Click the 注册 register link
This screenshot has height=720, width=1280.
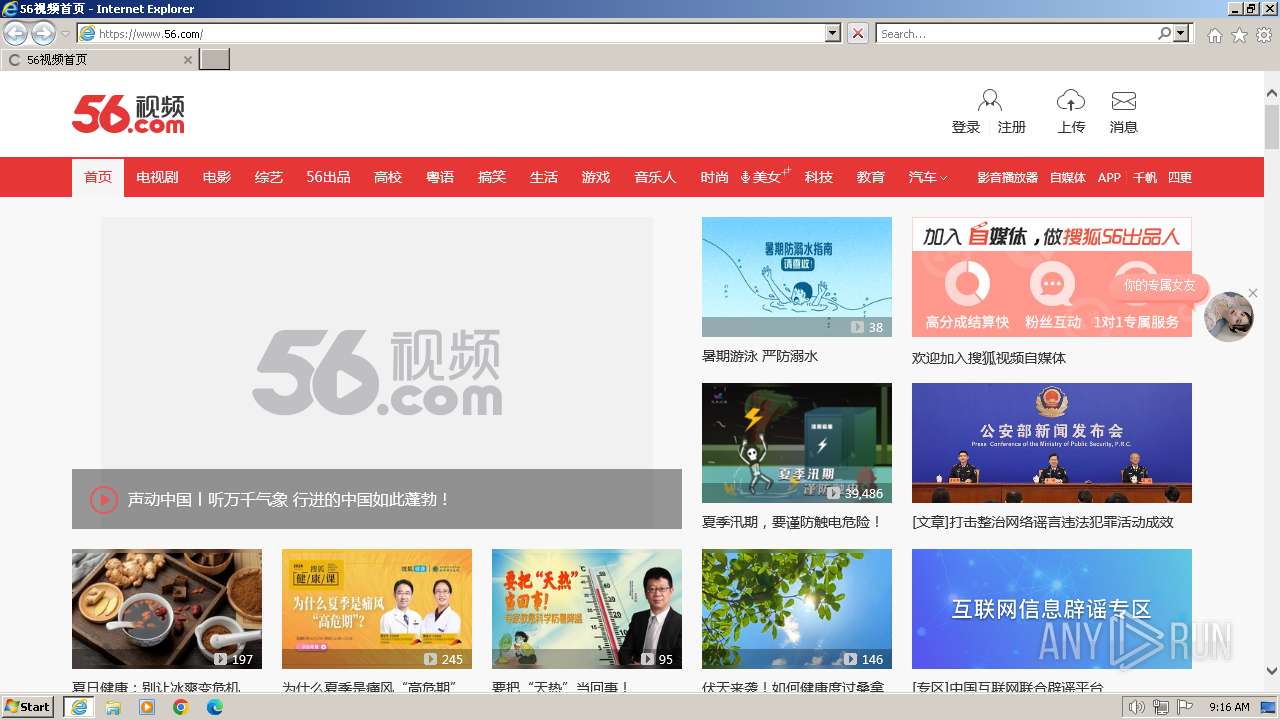click(1012, 127)
